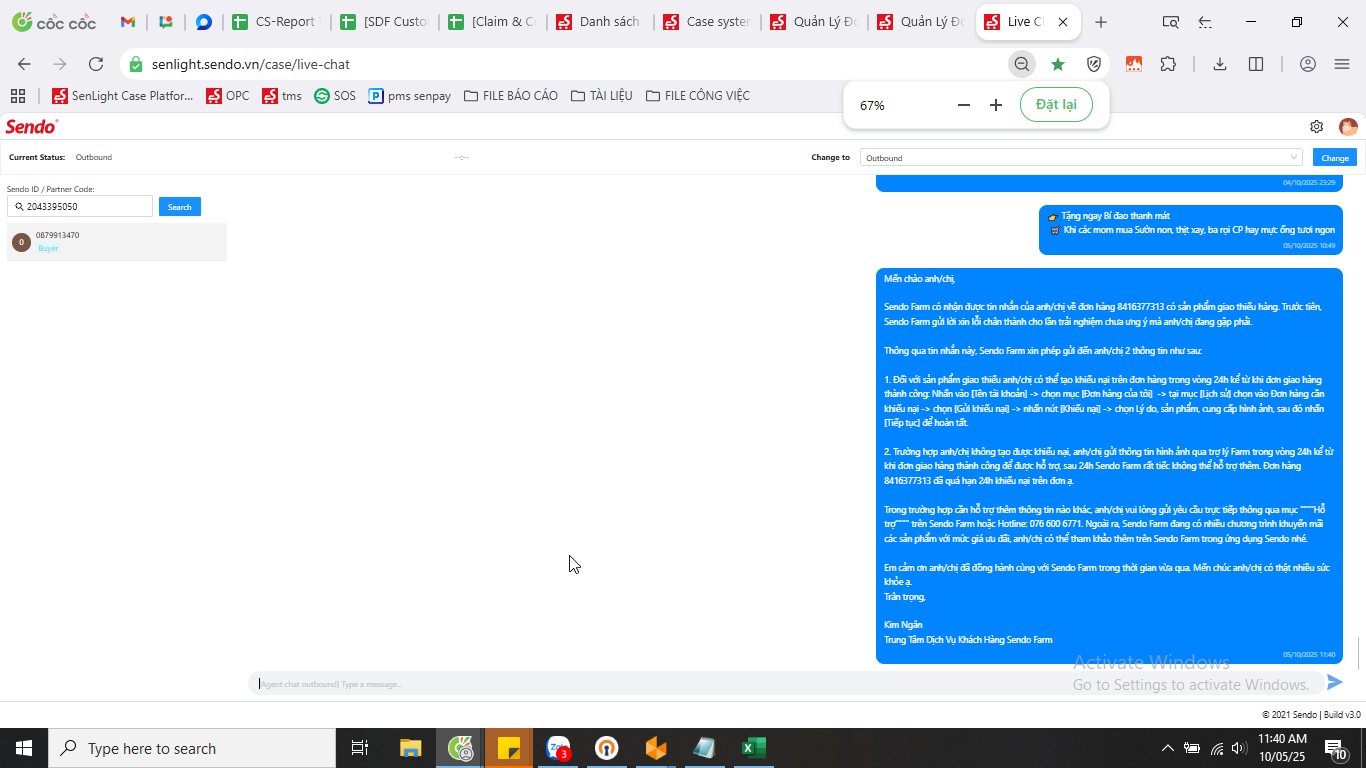Click the volume speaker tray icon

pos(1239,748)
